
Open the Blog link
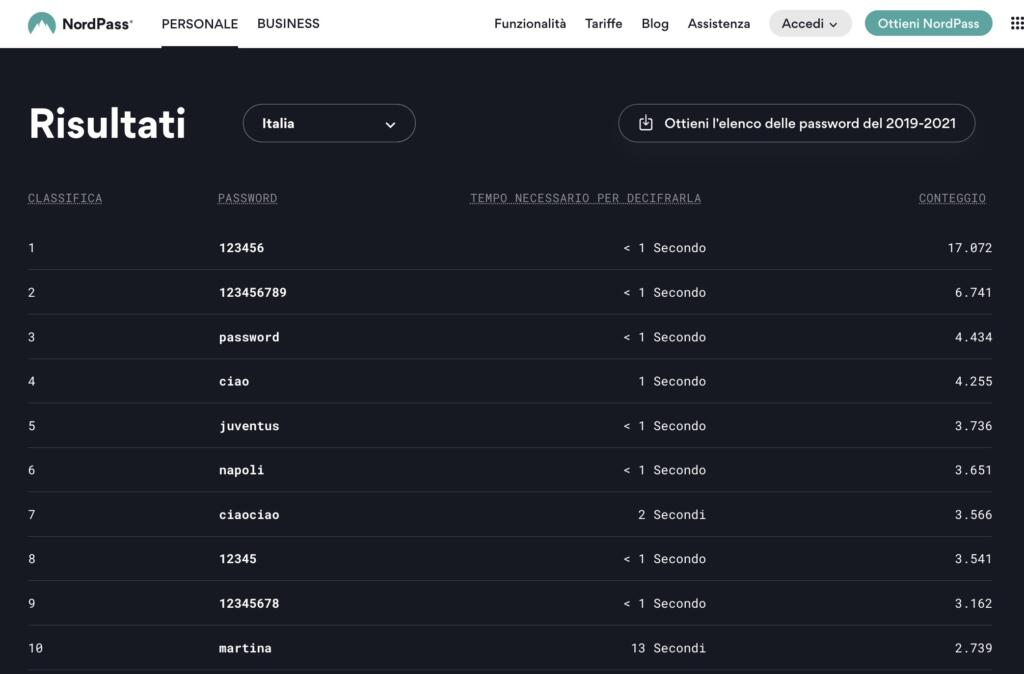[655, 24]
